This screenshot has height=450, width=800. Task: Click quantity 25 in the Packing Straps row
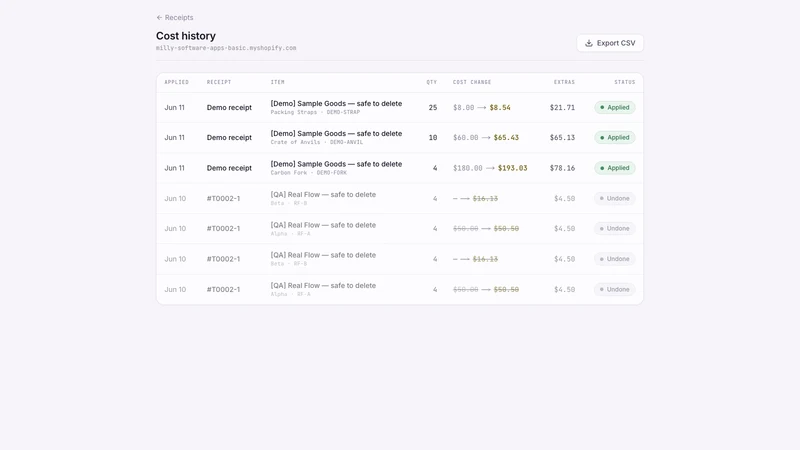(433, 108)
